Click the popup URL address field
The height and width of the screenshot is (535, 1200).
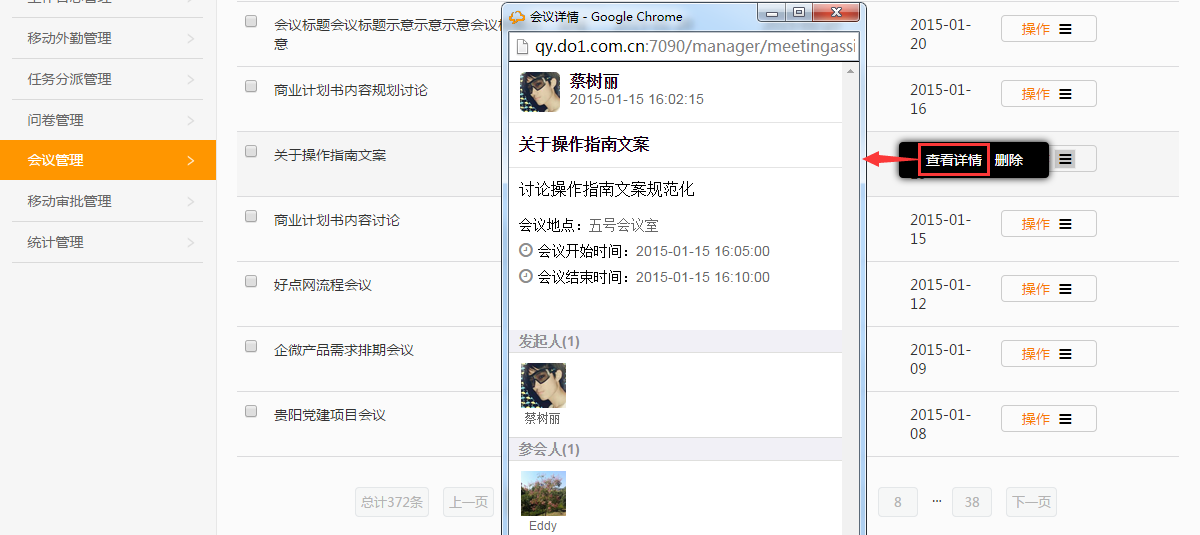685,46
